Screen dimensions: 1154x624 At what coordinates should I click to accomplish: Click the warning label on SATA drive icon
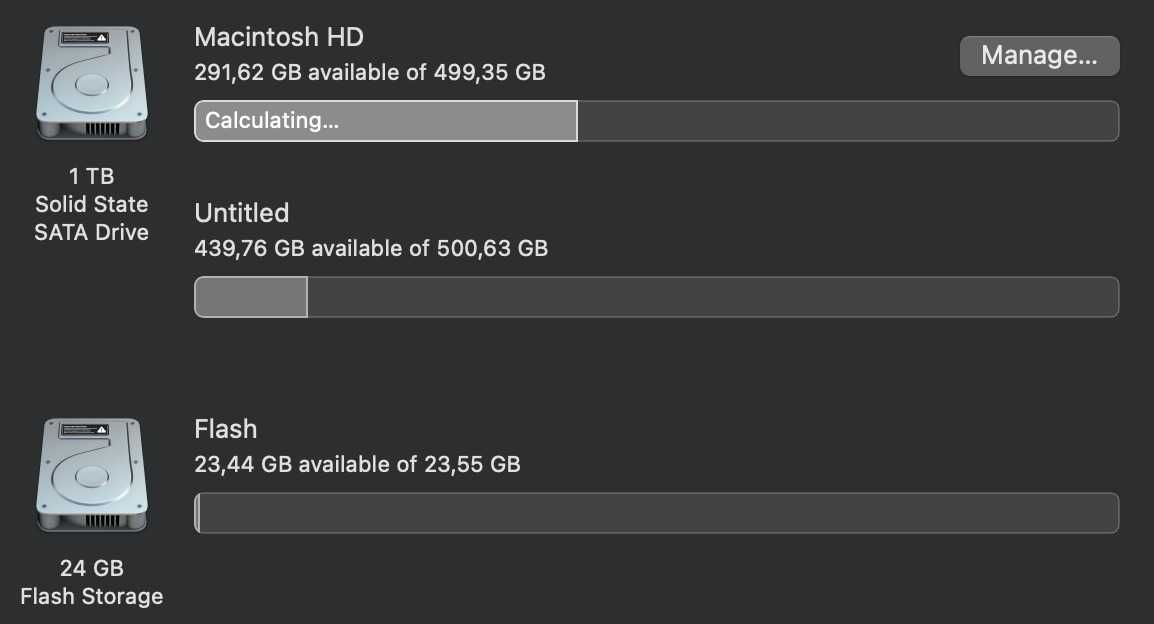[85, 38]
